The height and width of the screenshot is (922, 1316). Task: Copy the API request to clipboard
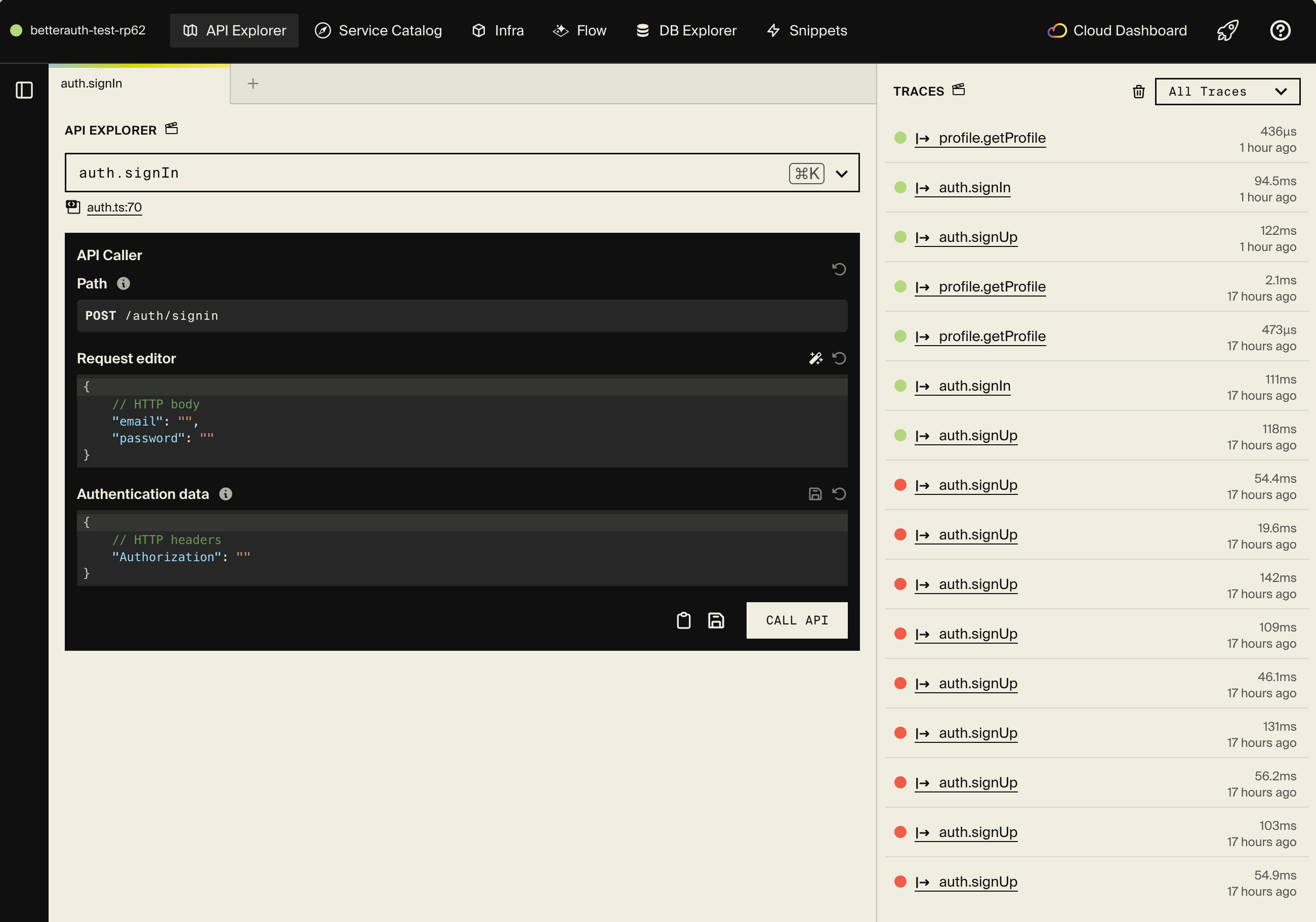click(x=683, y=620)
